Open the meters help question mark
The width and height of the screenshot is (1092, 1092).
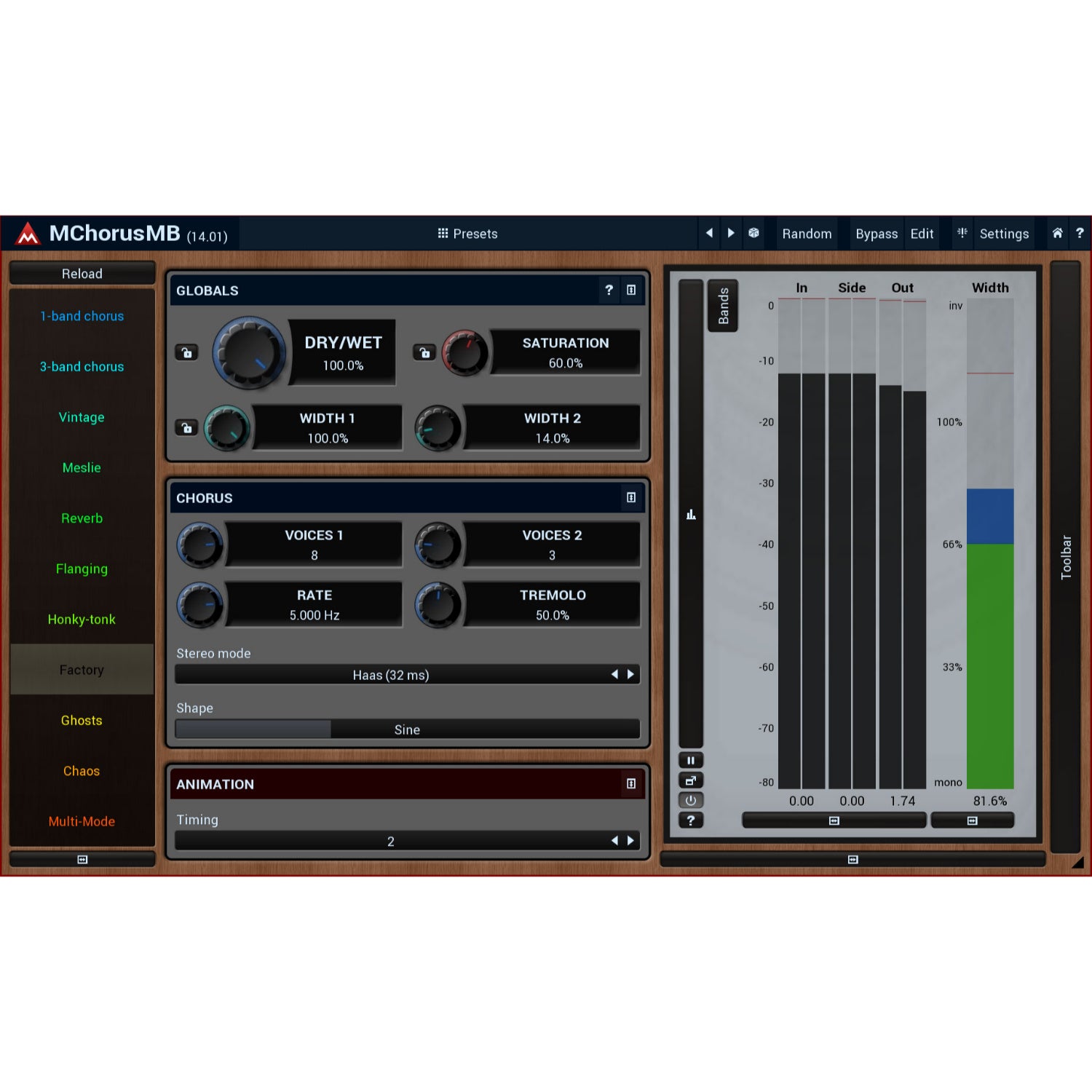[x=691, y=820]
